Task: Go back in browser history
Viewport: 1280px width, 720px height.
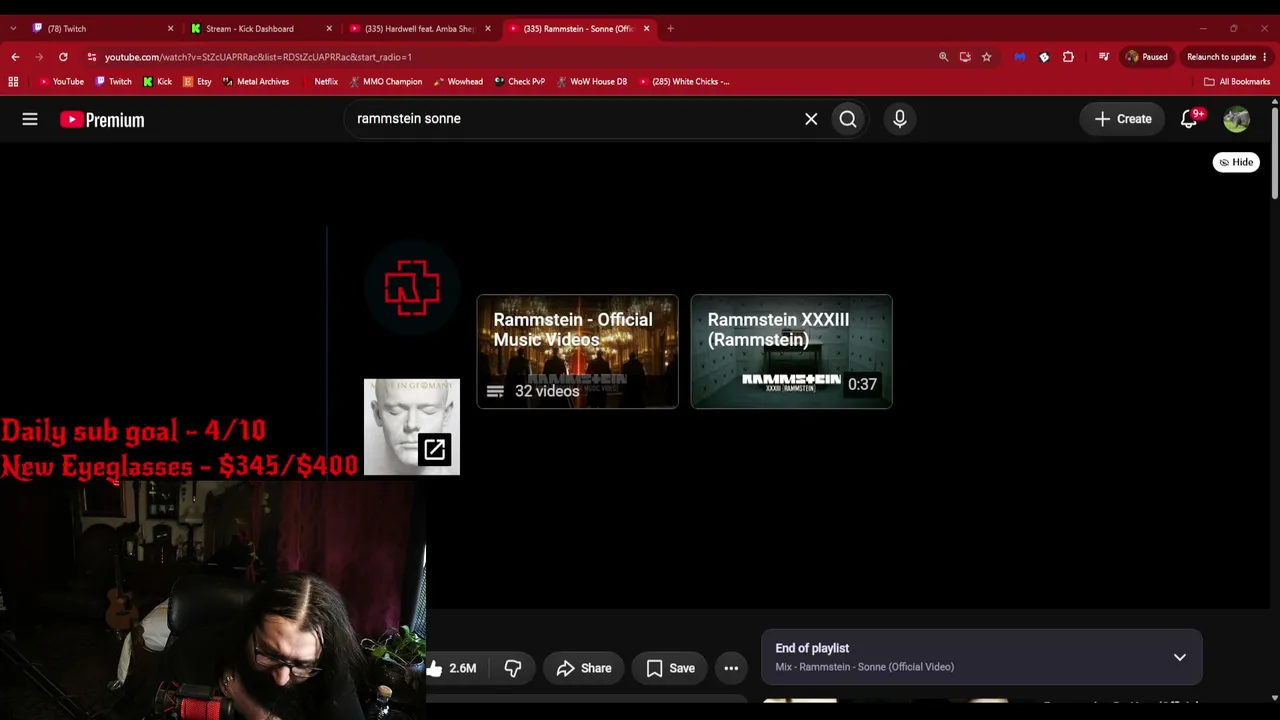Action: [x=15, y=57]
